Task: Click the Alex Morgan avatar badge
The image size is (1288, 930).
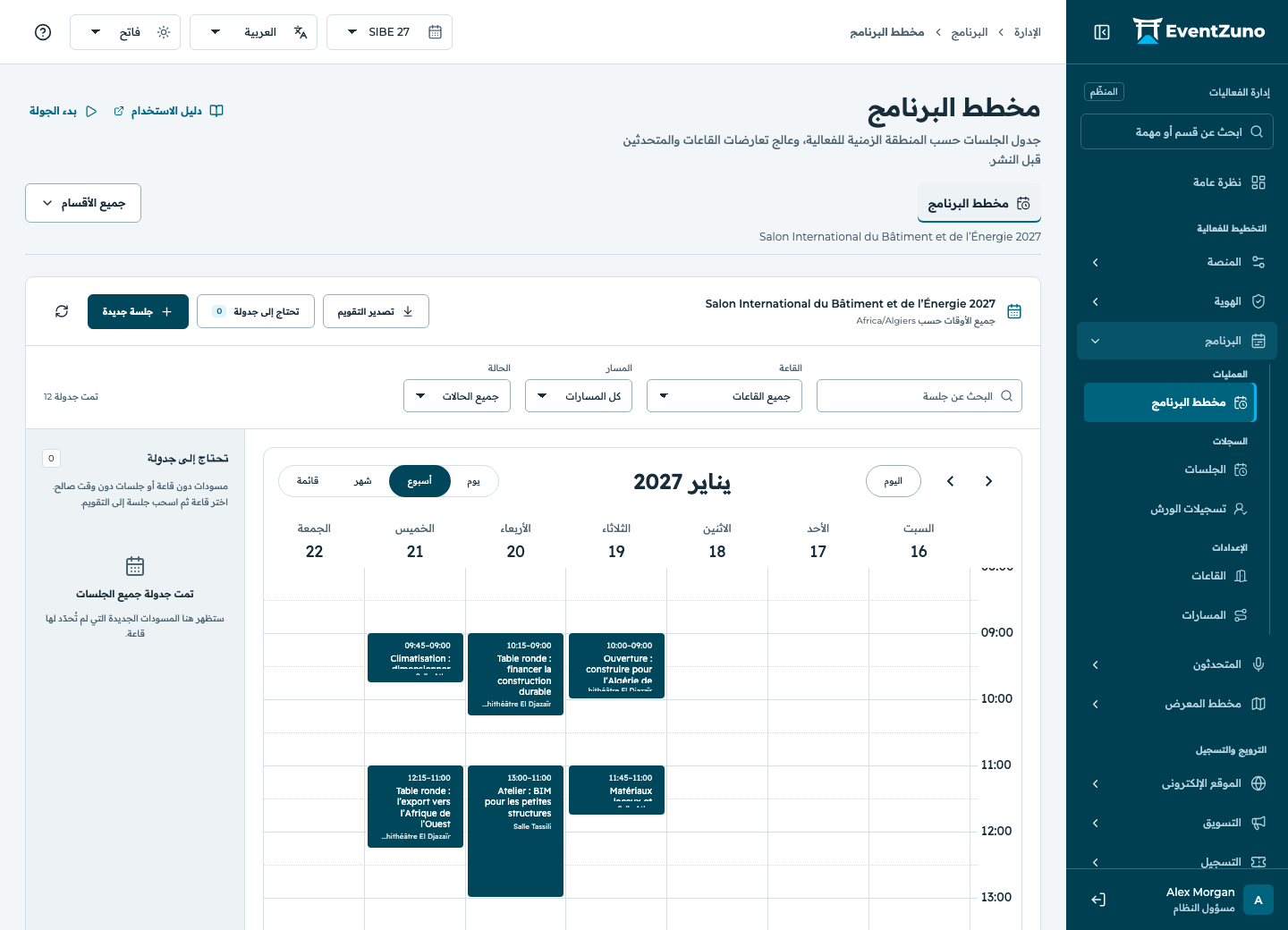Action: click(1258, 900)
